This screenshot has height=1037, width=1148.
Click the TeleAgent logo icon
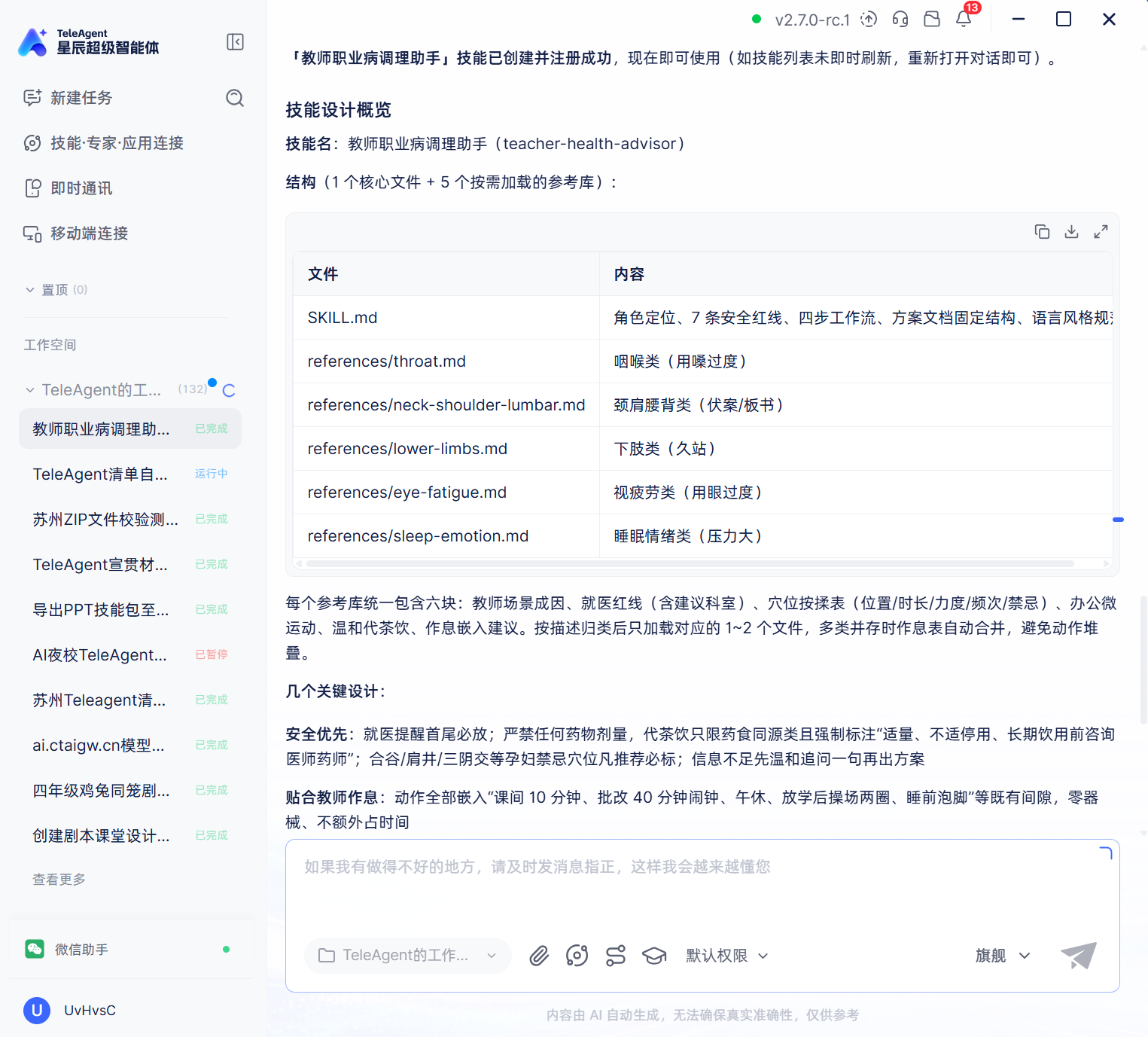(33, 42)
